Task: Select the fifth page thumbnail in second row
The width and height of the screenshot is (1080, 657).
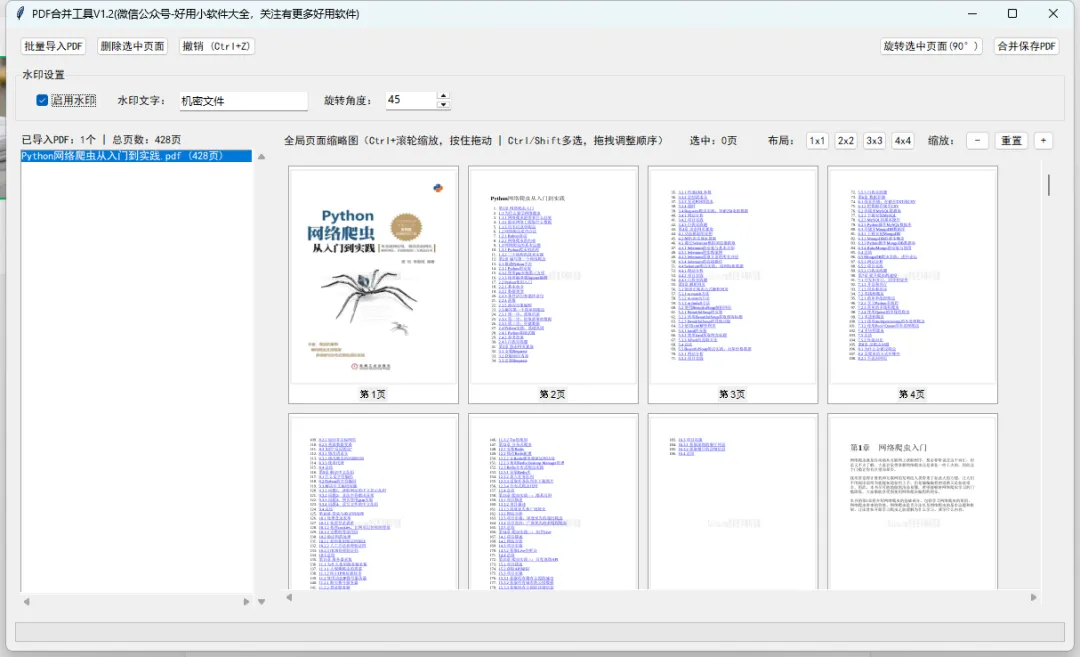Action: pyautogui.click(x=373, y=501)
